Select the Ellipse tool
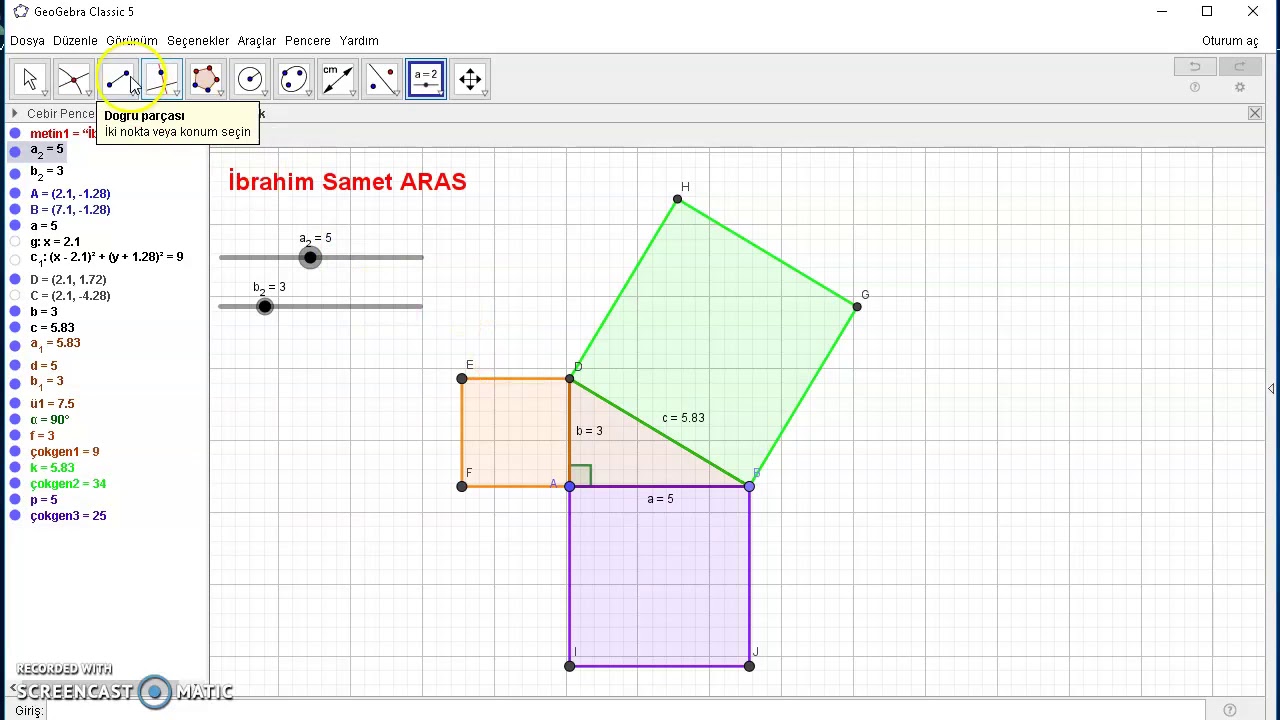 click(x=293, y=79)
